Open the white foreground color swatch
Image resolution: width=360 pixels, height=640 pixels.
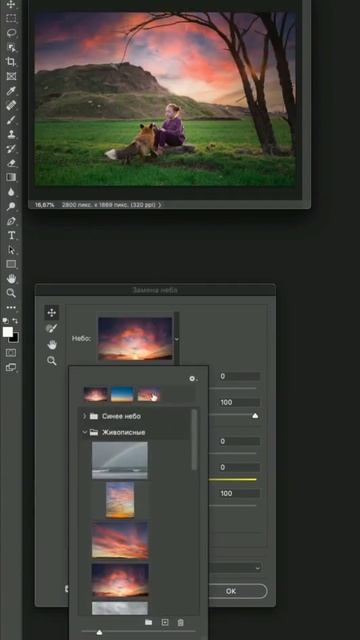(7, 331)
